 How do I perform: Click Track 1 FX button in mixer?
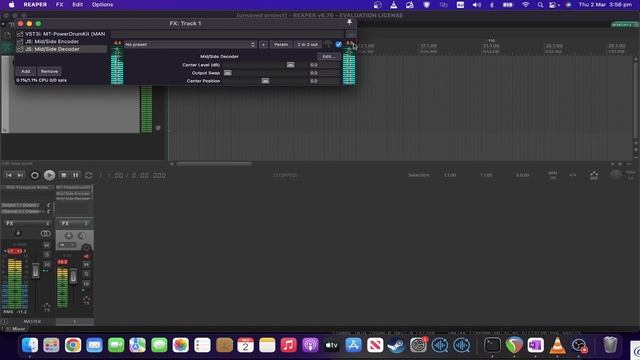pos(74,224)
